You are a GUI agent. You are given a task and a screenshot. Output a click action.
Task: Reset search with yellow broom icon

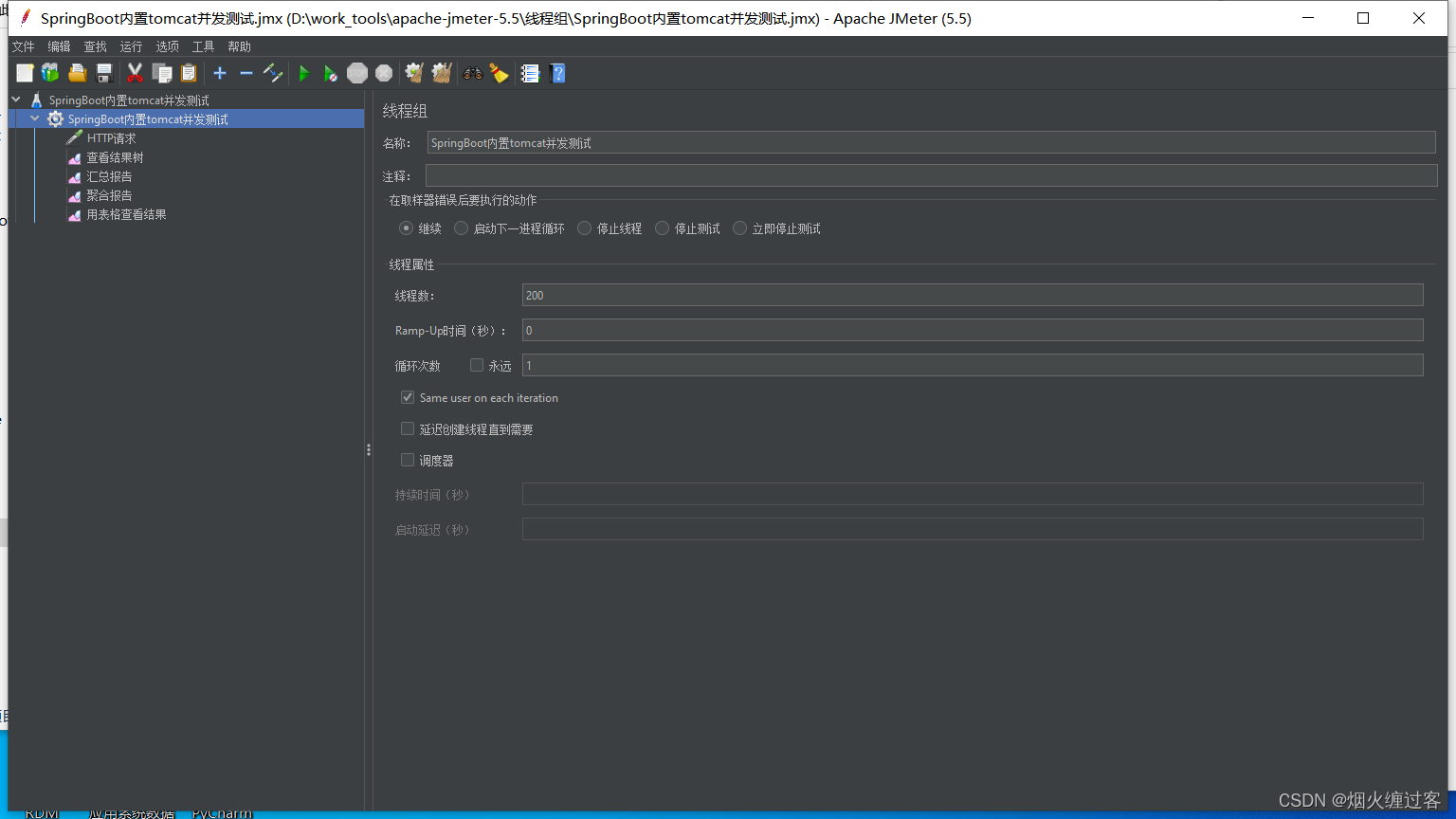[x=499, y=73]
